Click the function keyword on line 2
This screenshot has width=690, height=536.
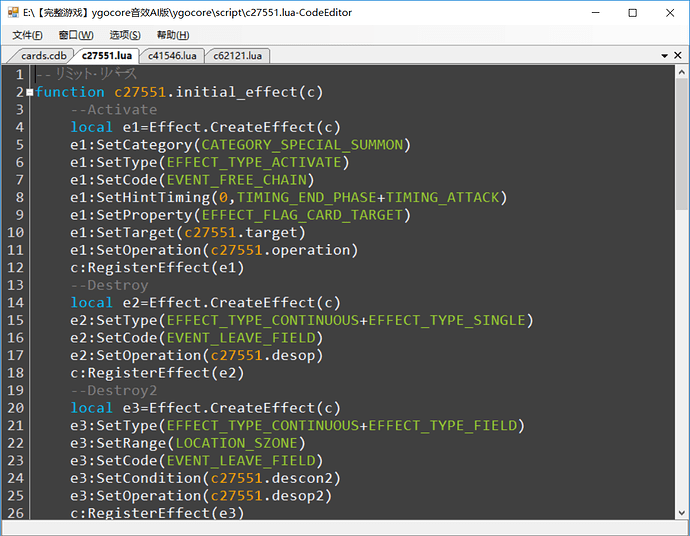70,92
